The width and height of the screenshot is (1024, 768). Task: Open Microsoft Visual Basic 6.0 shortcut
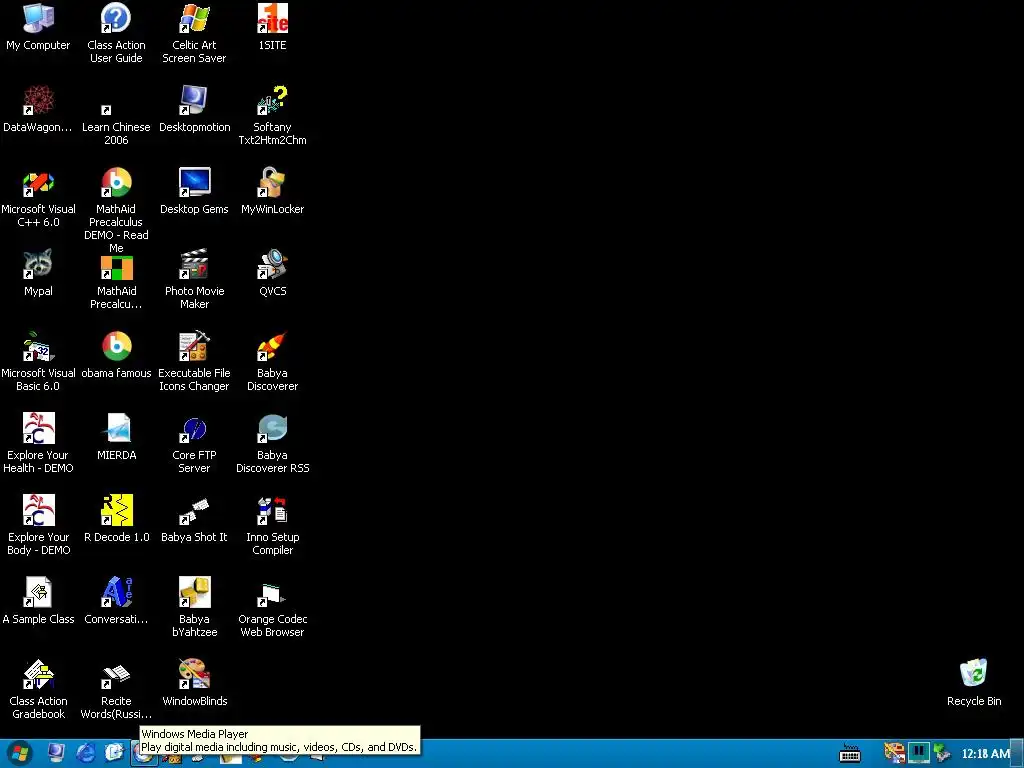tap(38, 347)
